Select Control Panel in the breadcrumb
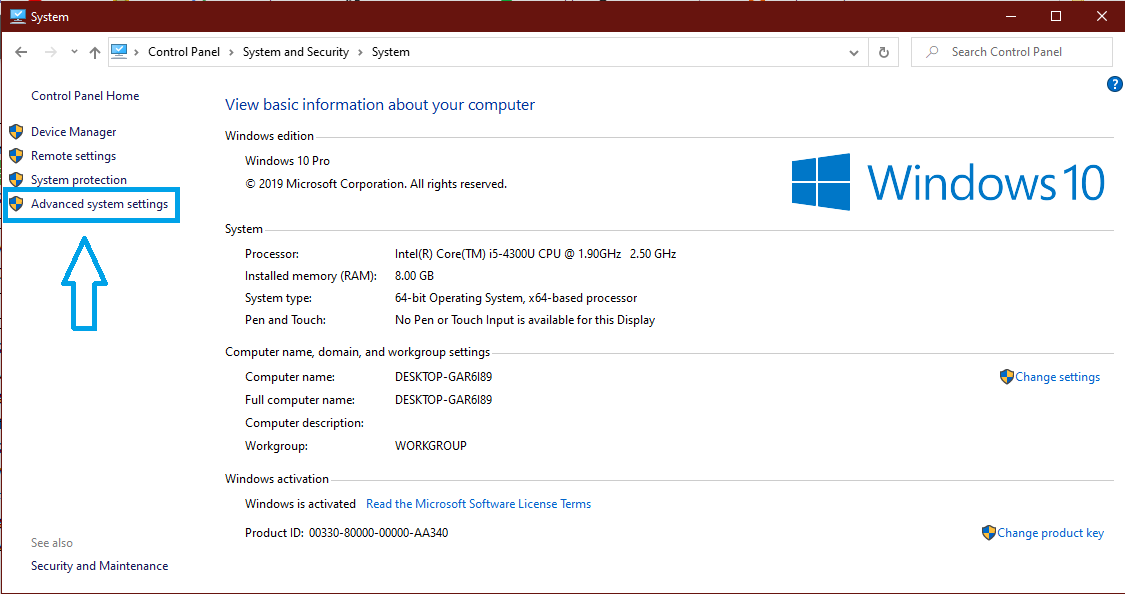 pos(184,52)
